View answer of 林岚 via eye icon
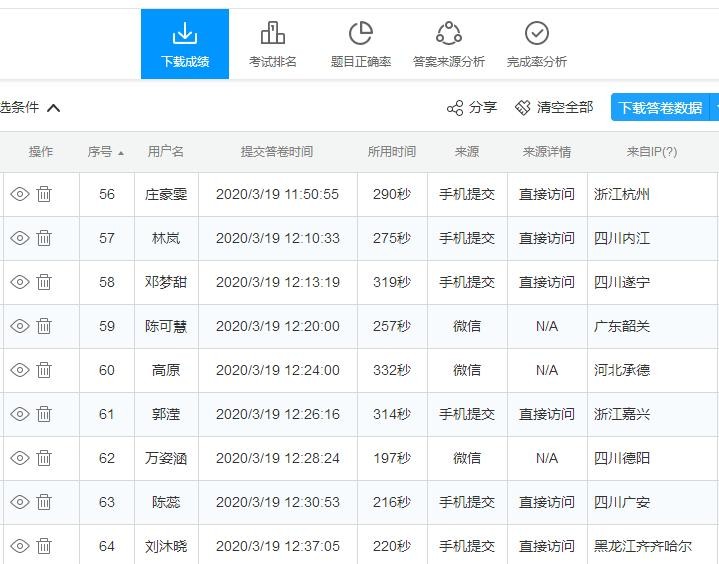 tap(20, 238)
